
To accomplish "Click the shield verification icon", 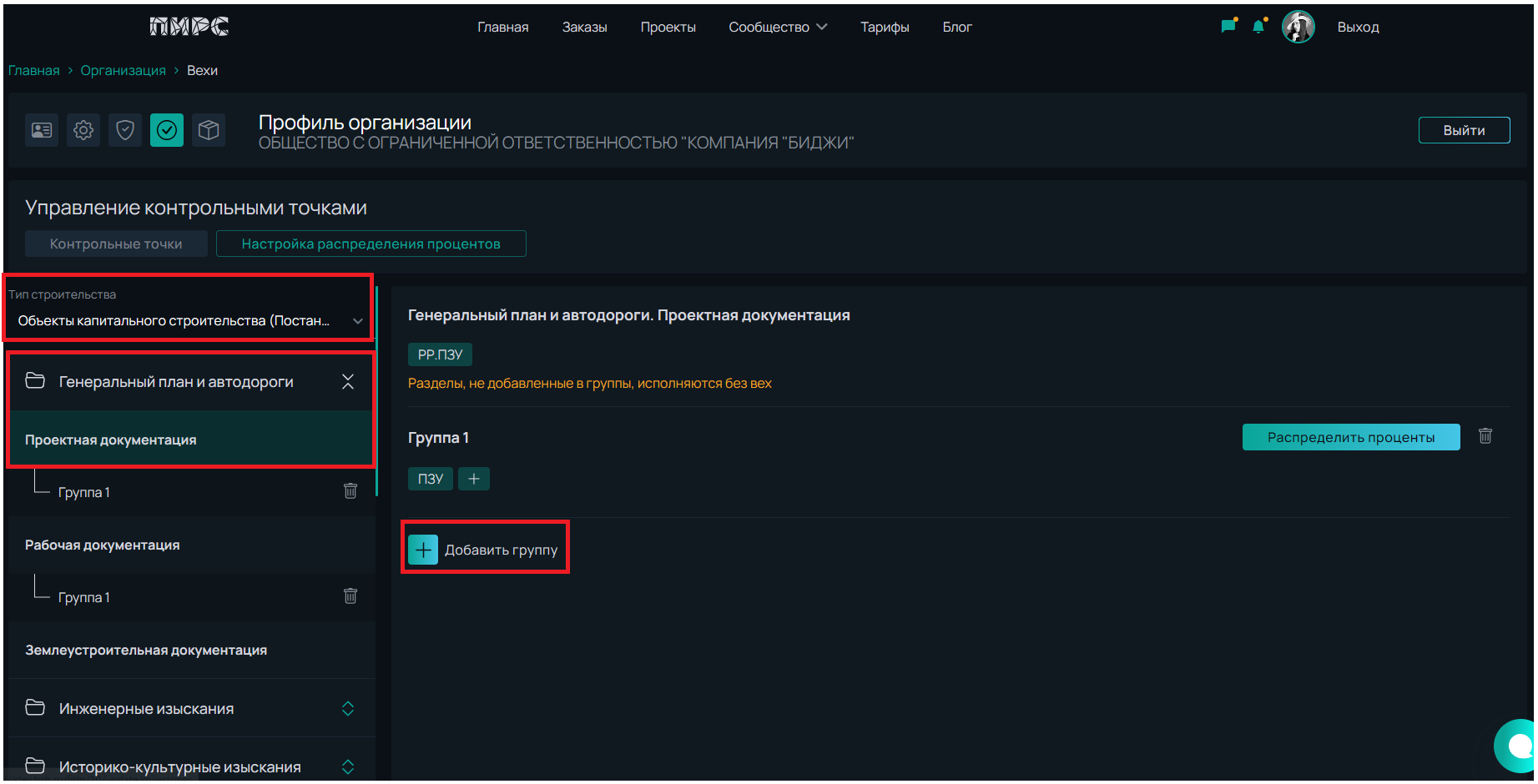I will tap(125, 130).
